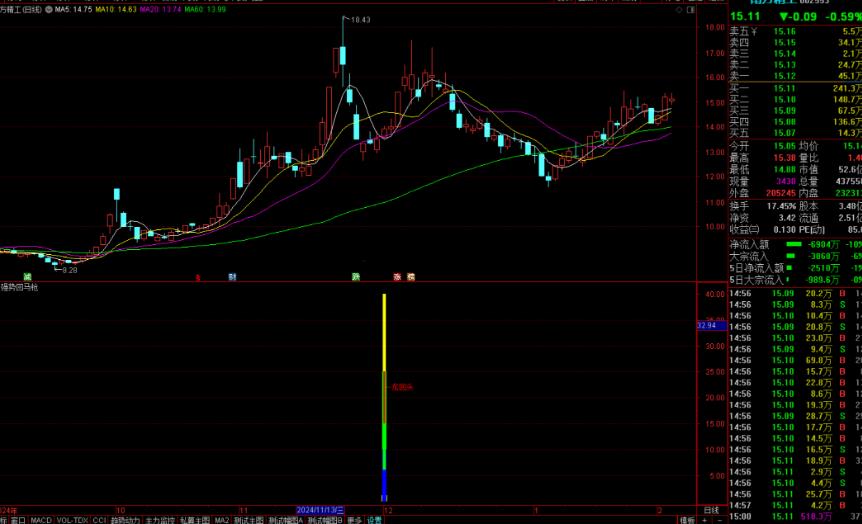This screenshot has height=524, width=862.
Task: Click the 5日净流入额 -2510万 row
Action: pyautogui.click(x=795, y=268)
